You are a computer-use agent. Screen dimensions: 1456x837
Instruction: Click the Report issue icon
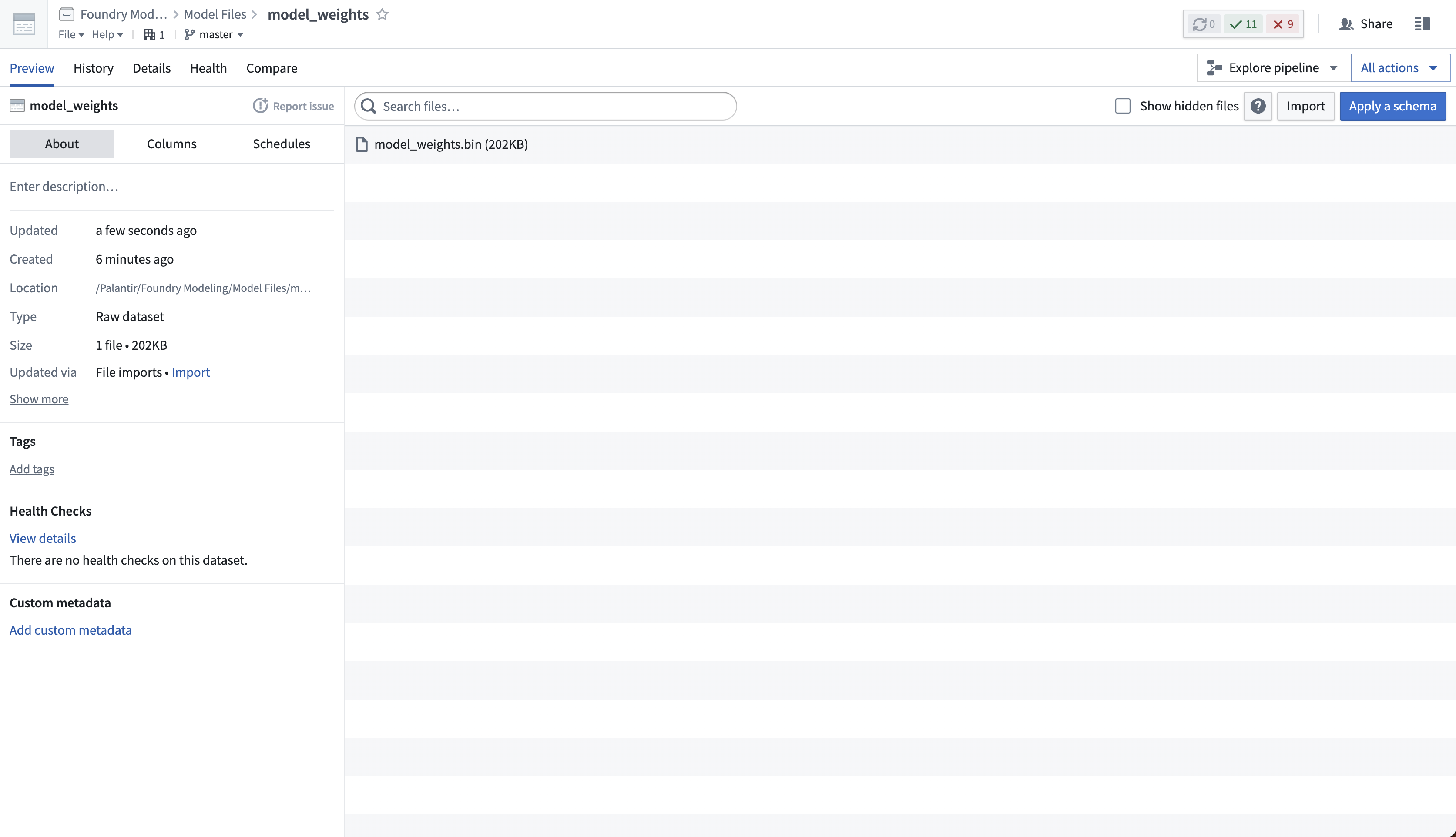pos(261,106)
